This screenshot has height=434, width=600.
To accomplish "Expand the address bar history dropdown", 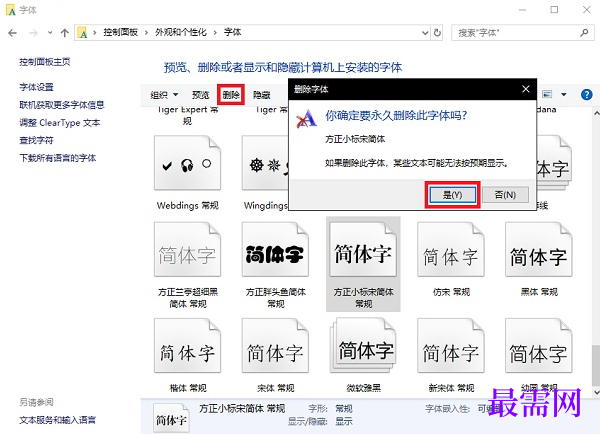I will click(x=425, y=33).
